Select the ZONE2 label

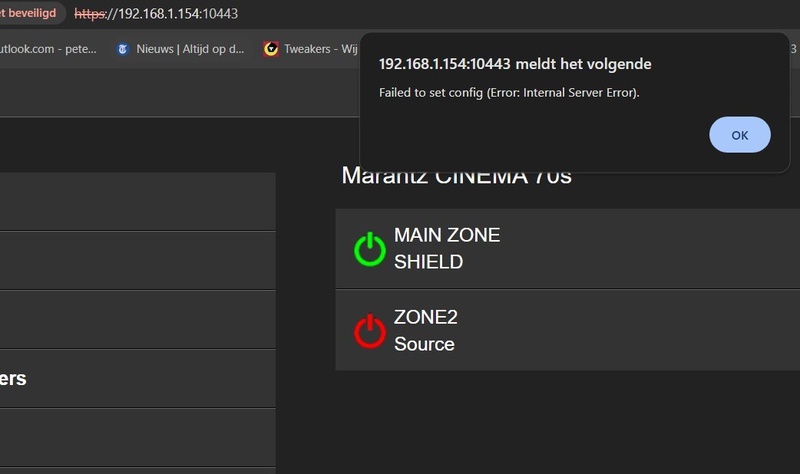(x=426, y=317)
